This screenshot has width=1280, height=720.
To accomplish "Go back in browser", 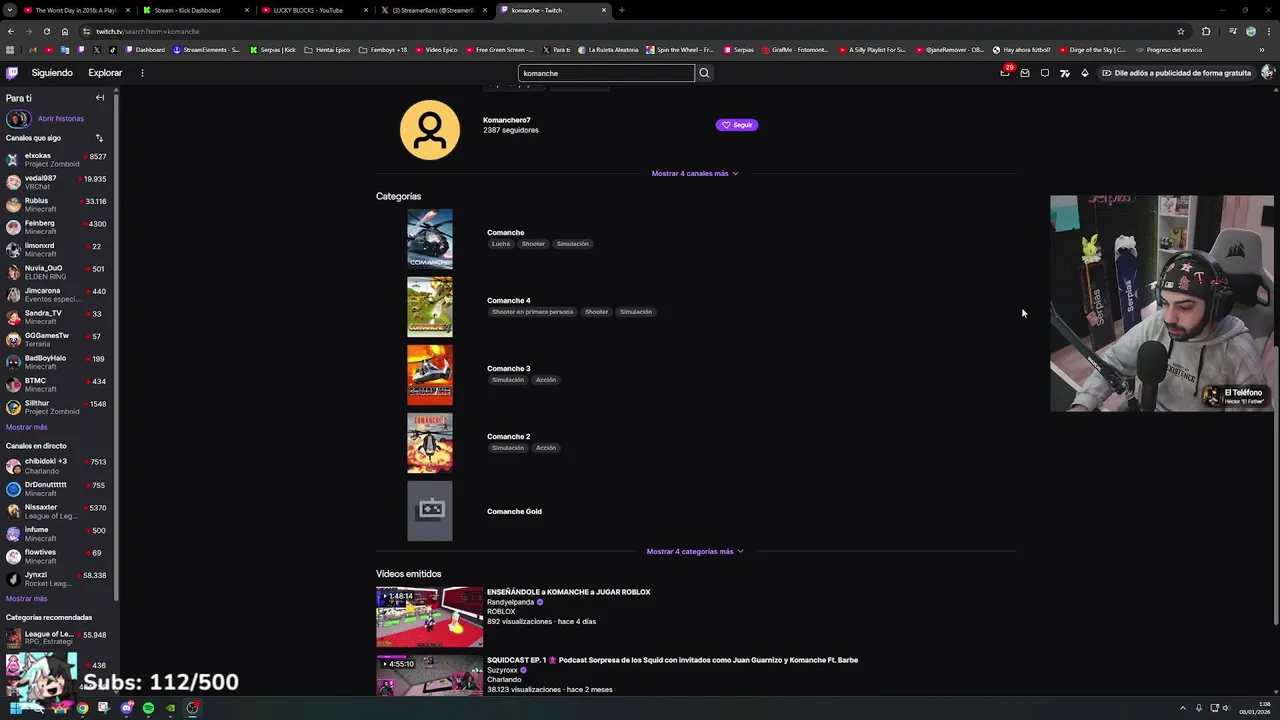I will 12,31.
